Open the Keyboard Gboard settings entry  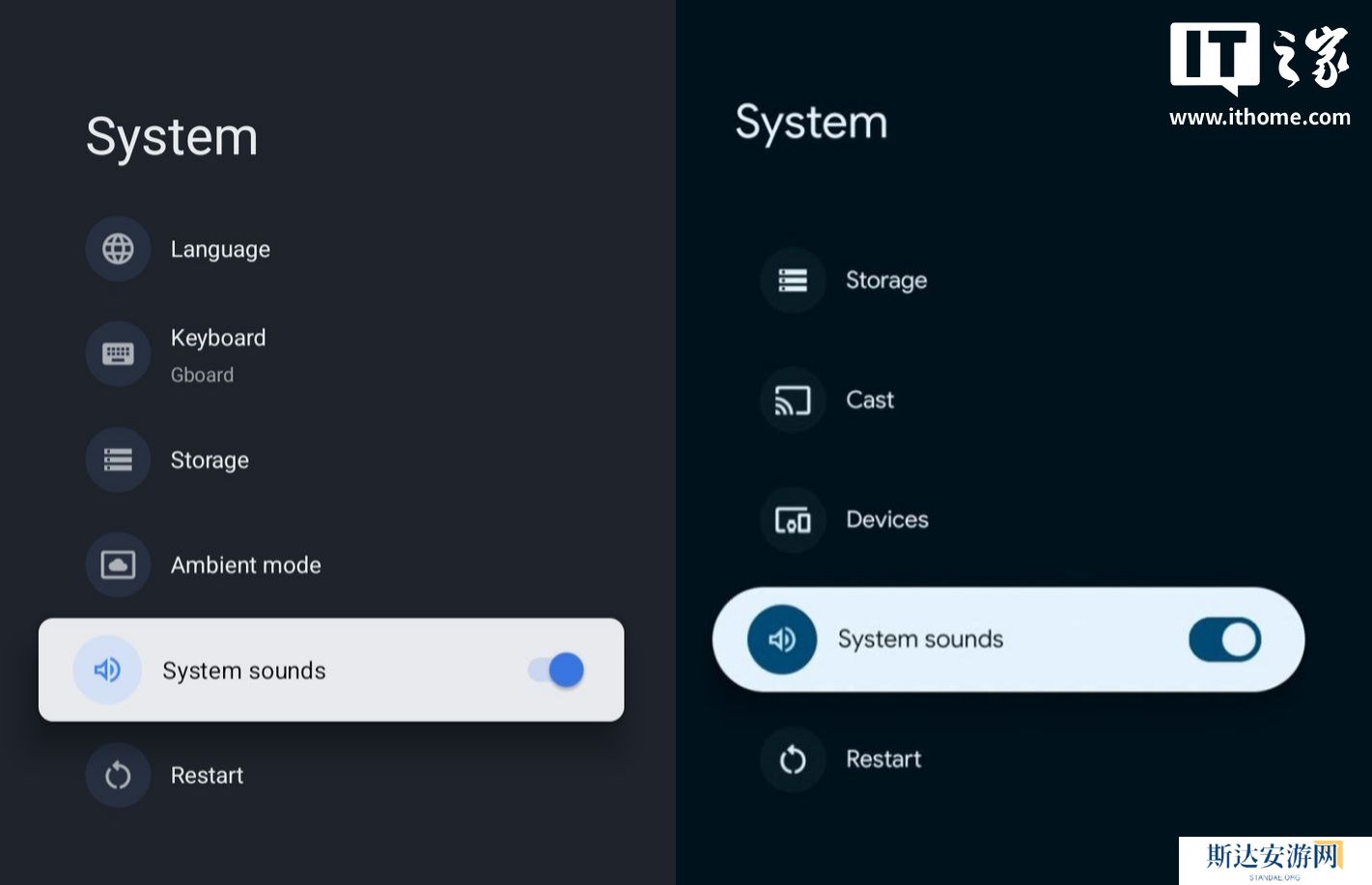click(x=218, y=354)
